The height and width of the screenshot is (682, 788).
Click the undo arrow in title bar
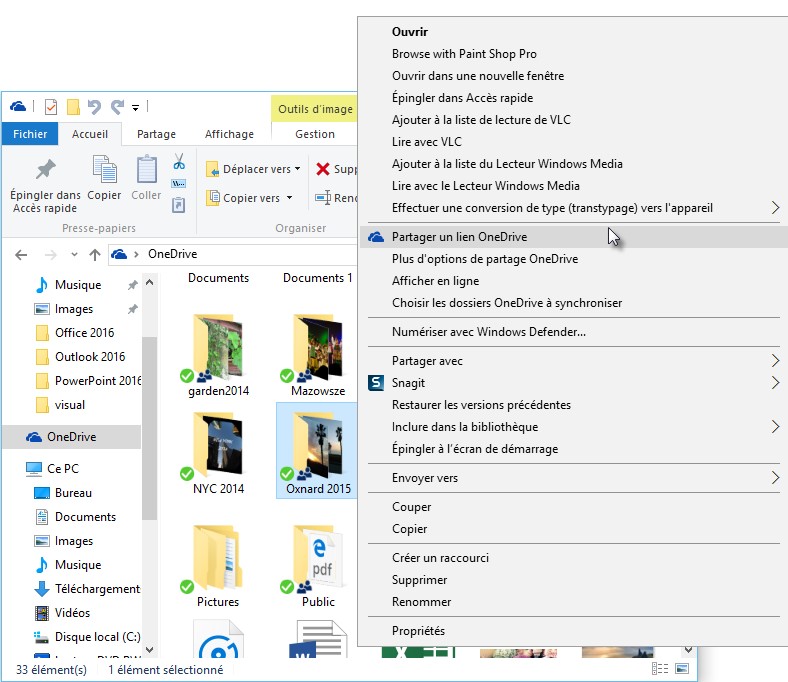tap(95, 107)
